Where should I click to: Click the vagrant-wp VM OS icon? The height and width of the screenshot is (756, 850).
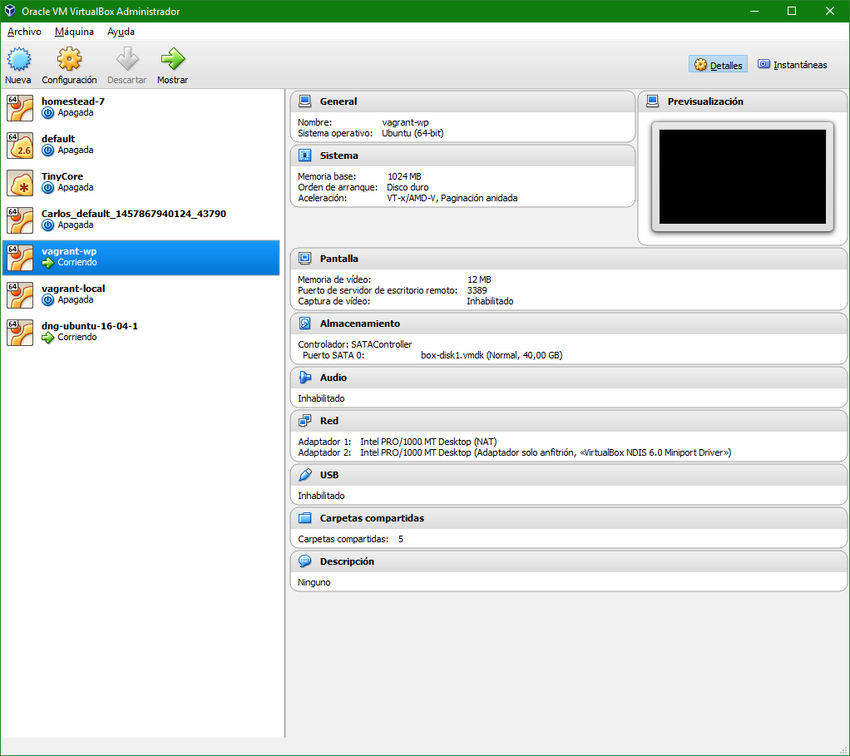(x=20, y=257)
